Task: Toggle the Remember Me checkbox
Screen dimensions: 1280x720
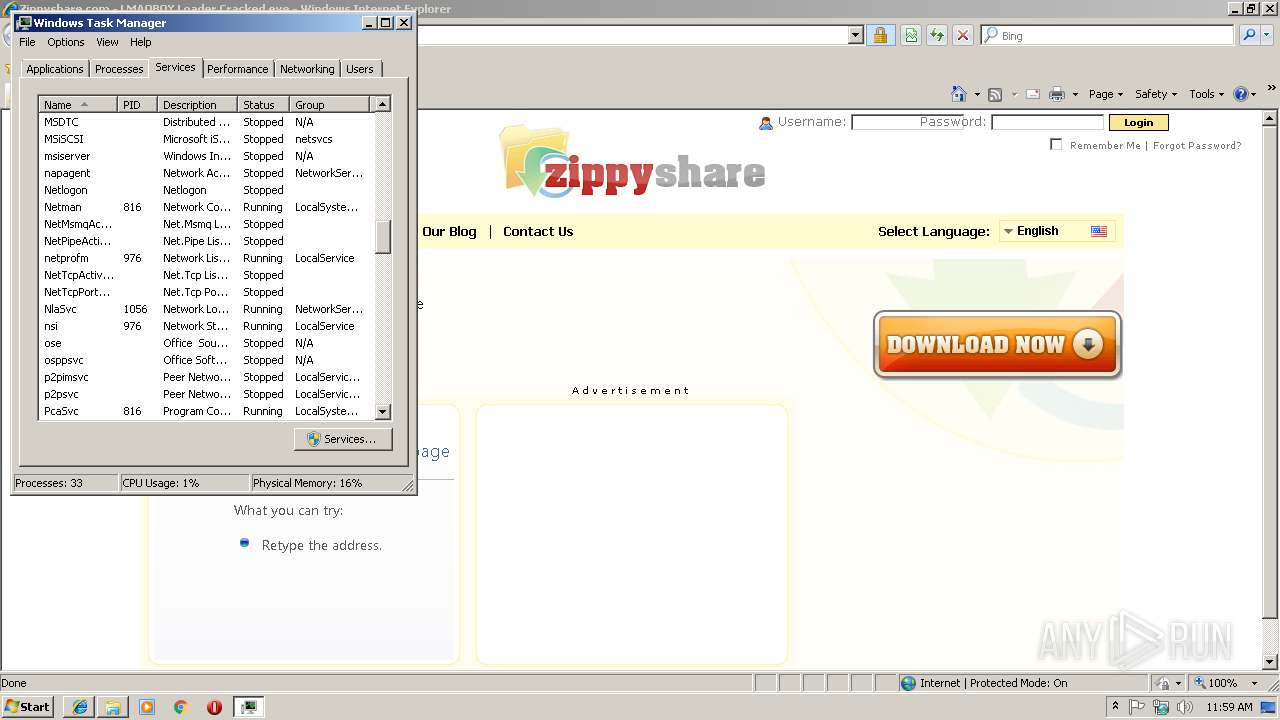Action: (1056, 145)
